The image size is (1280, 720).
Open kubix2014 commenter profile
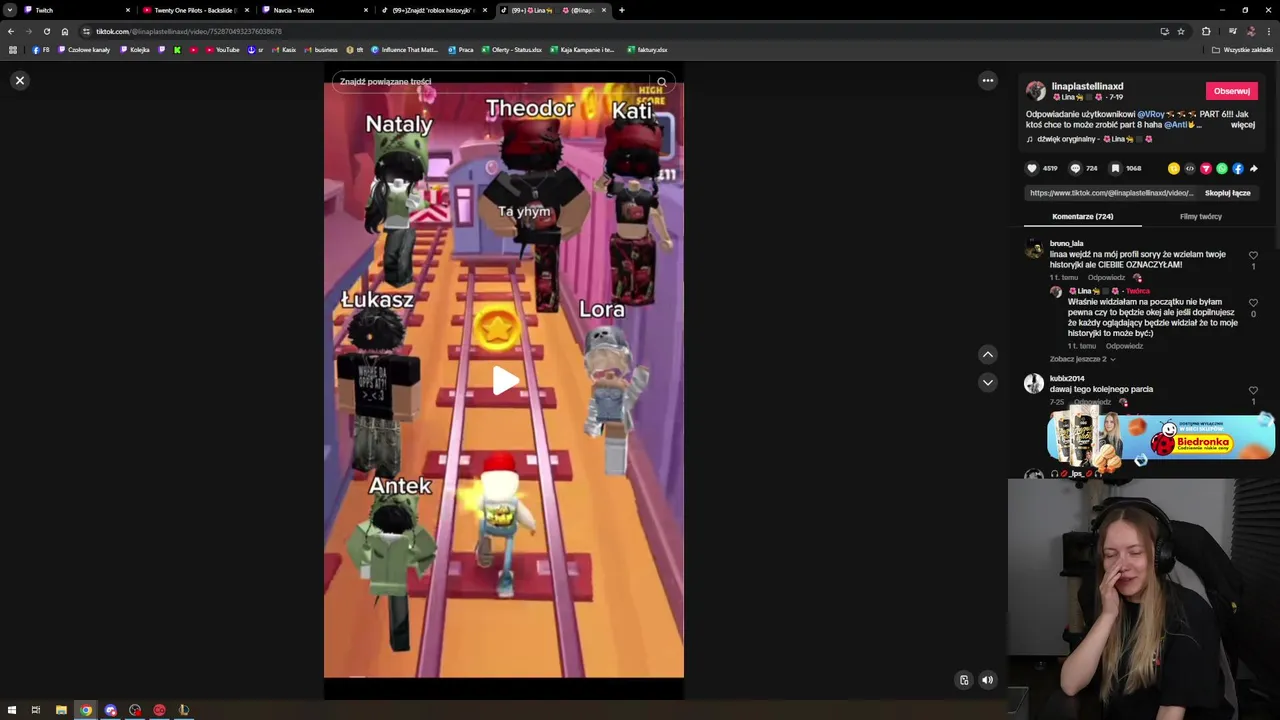point(1067,379)
